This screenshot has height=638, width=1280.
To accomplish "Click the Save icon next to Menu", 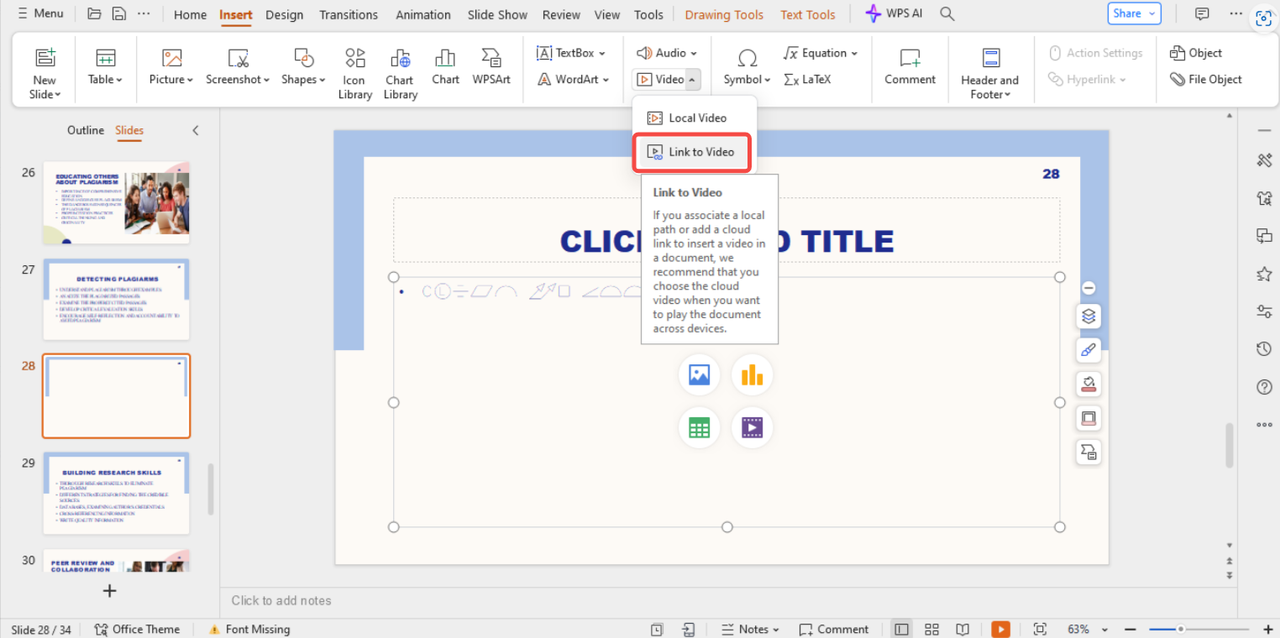I will 119,14.
